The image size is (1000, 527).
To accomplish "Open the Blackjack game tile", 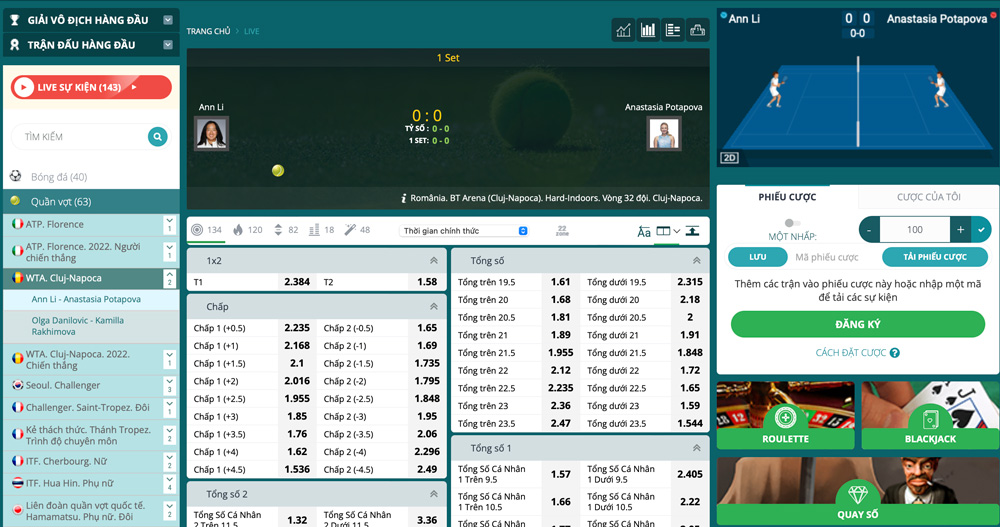I will coord(930,415).
